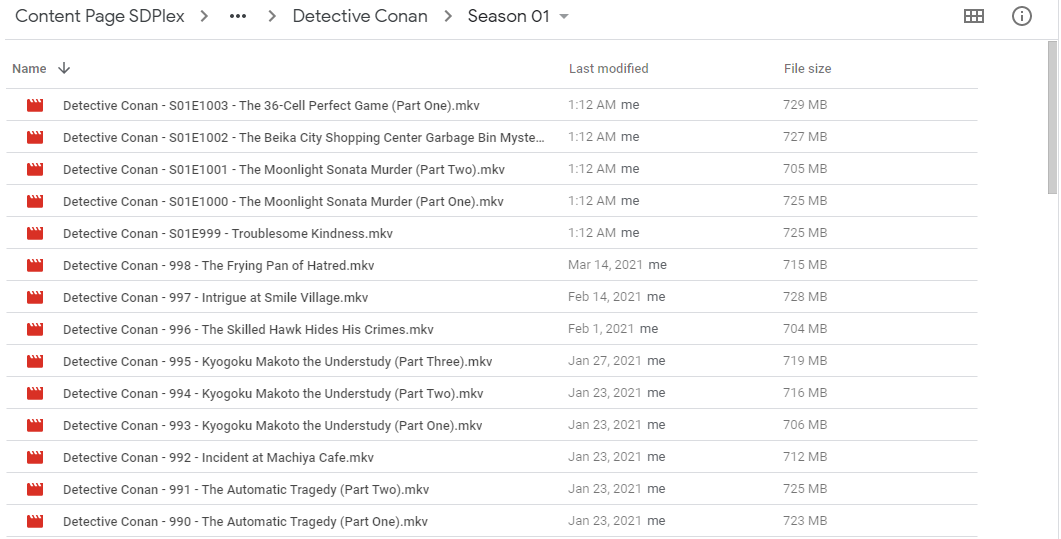Click video icon for The 36-Cell Perfect Game

[x=36, y=105]
